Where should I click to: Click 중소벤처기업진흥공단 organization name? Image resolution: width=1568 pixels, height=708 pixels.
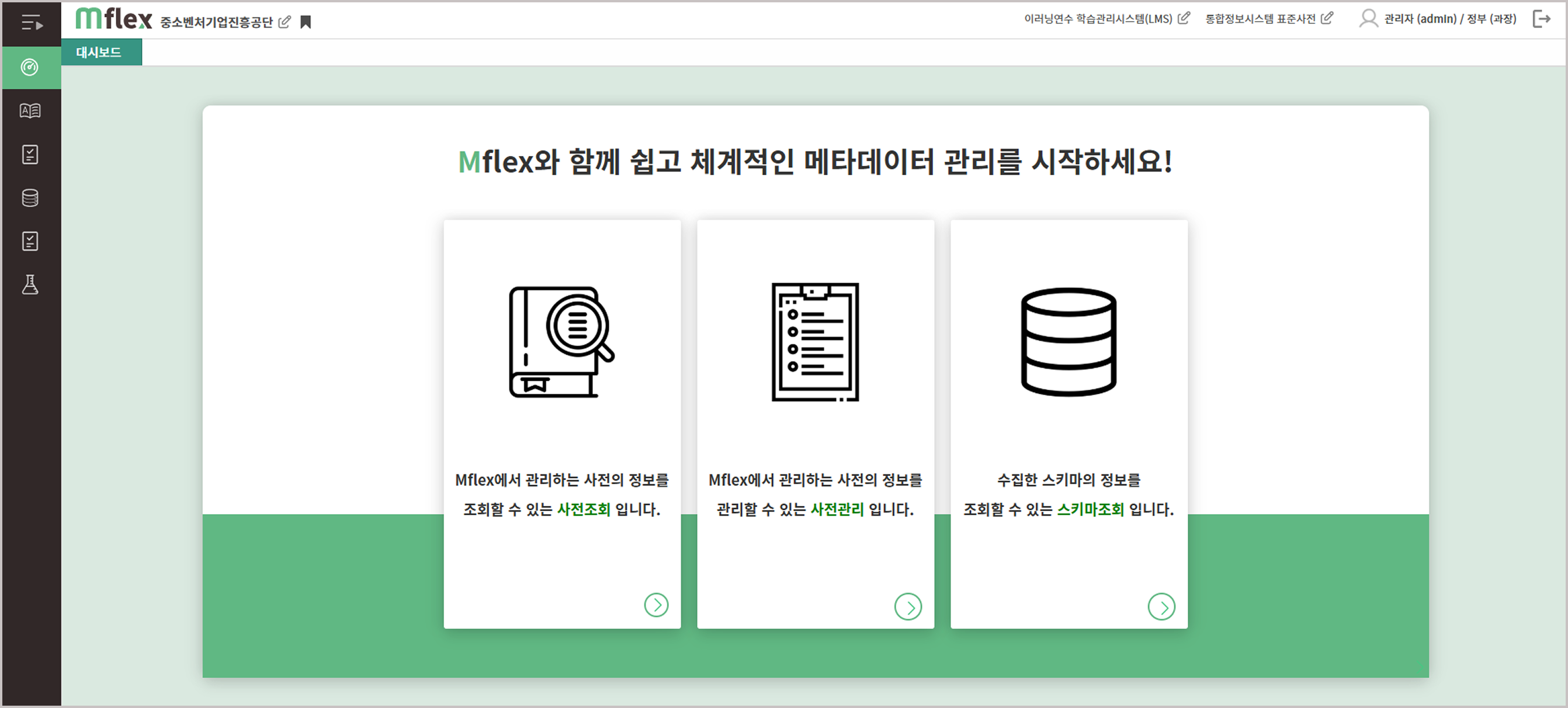click(217, 23)
